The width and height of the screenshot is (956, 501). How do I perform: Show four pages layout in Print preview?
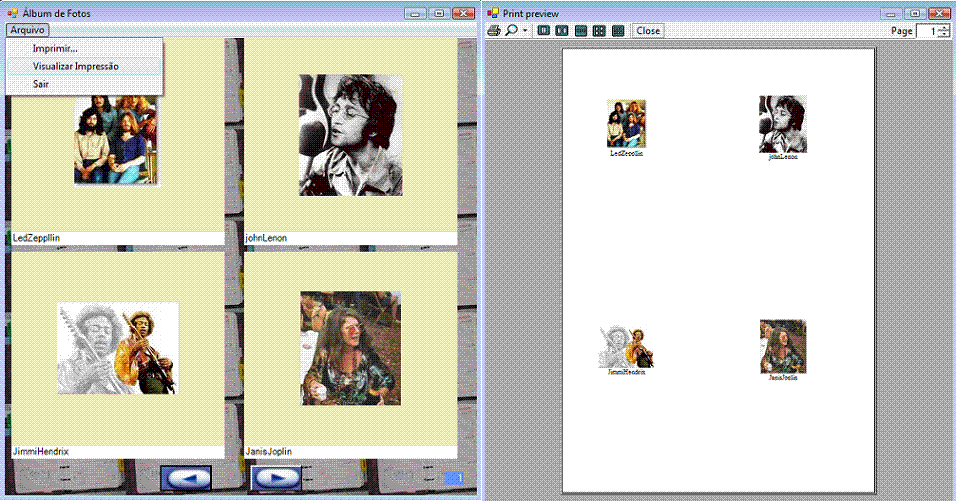(x=599, y=30)
